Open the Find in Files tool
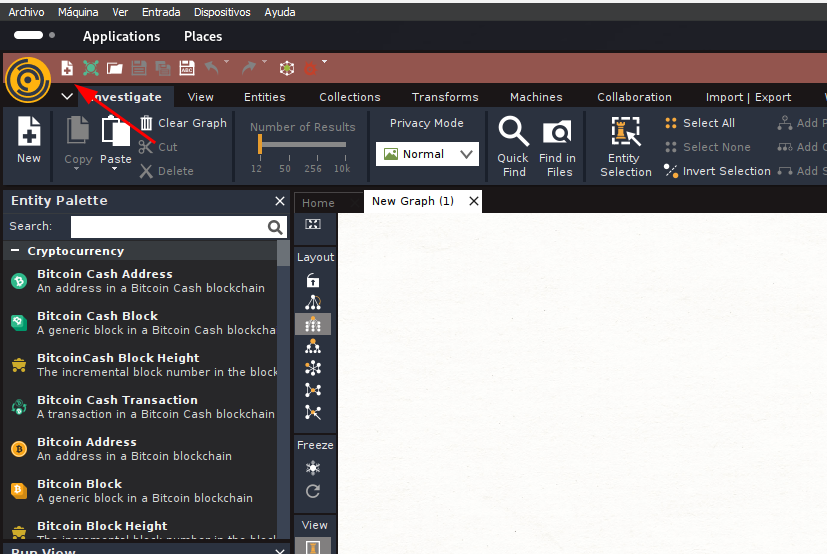827x554 pixels. 559,148
